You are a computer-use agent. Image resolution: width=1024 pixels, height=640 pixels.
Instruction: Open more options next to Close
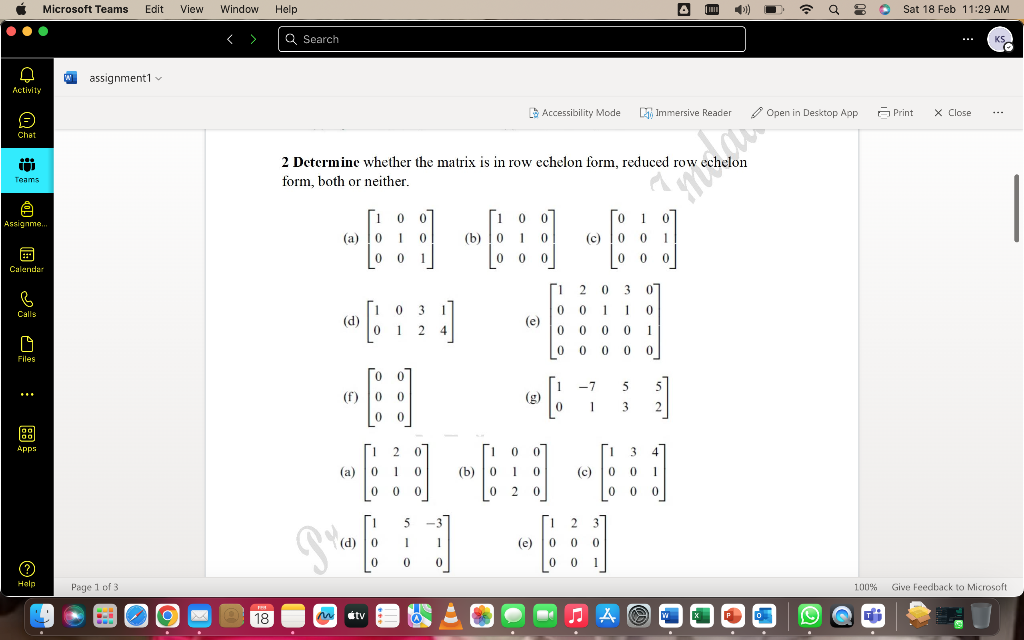[x=997, y=113]
